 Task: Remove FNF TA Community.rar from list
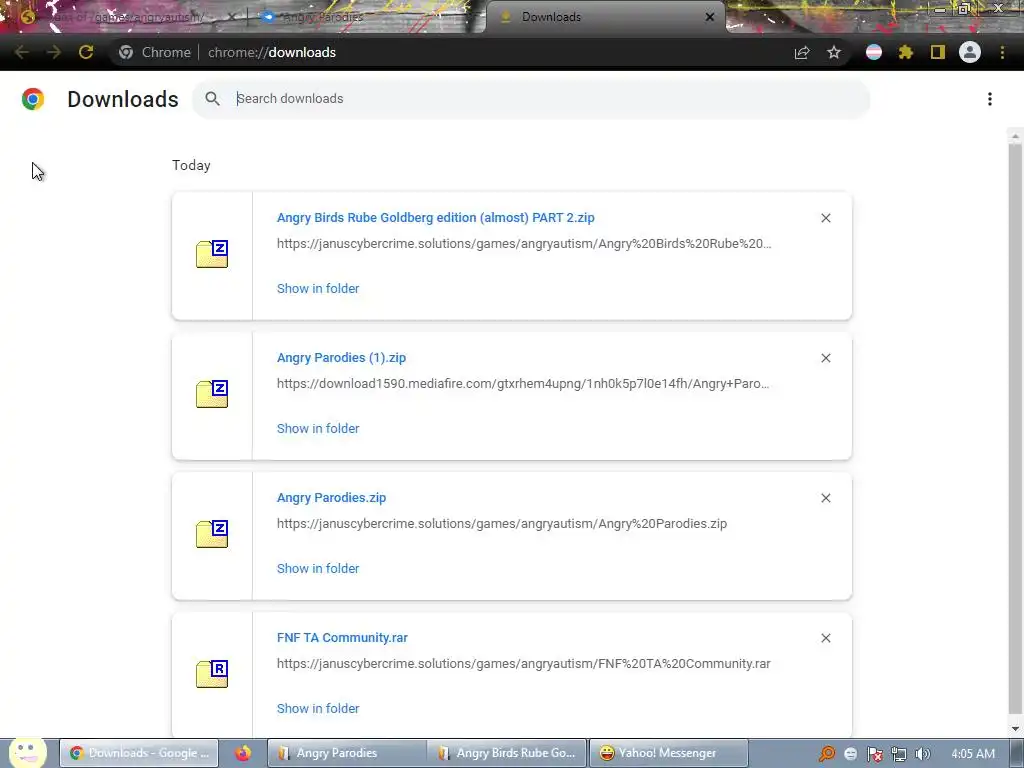coord(825,638)
